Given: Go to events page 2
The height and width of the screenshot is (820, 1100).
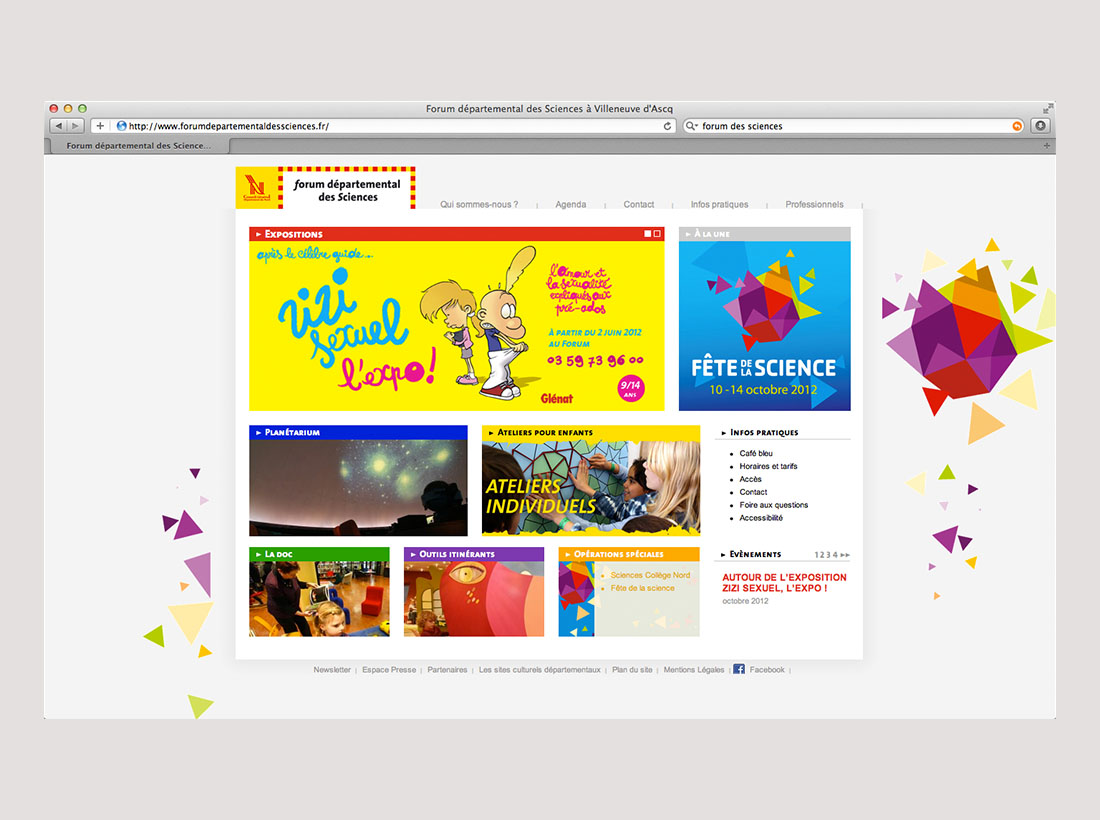Looking at the screenshot, I should tap(822, 555).
